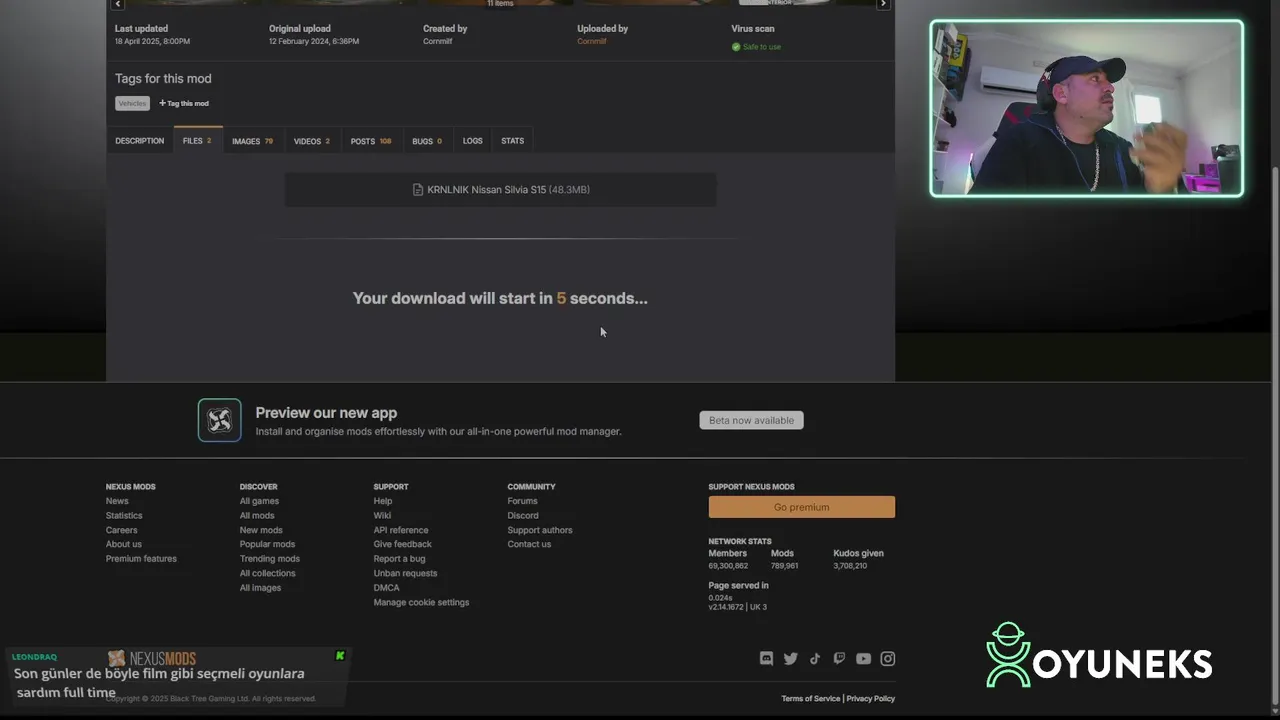Open the Support authors link

pos(540,530)
